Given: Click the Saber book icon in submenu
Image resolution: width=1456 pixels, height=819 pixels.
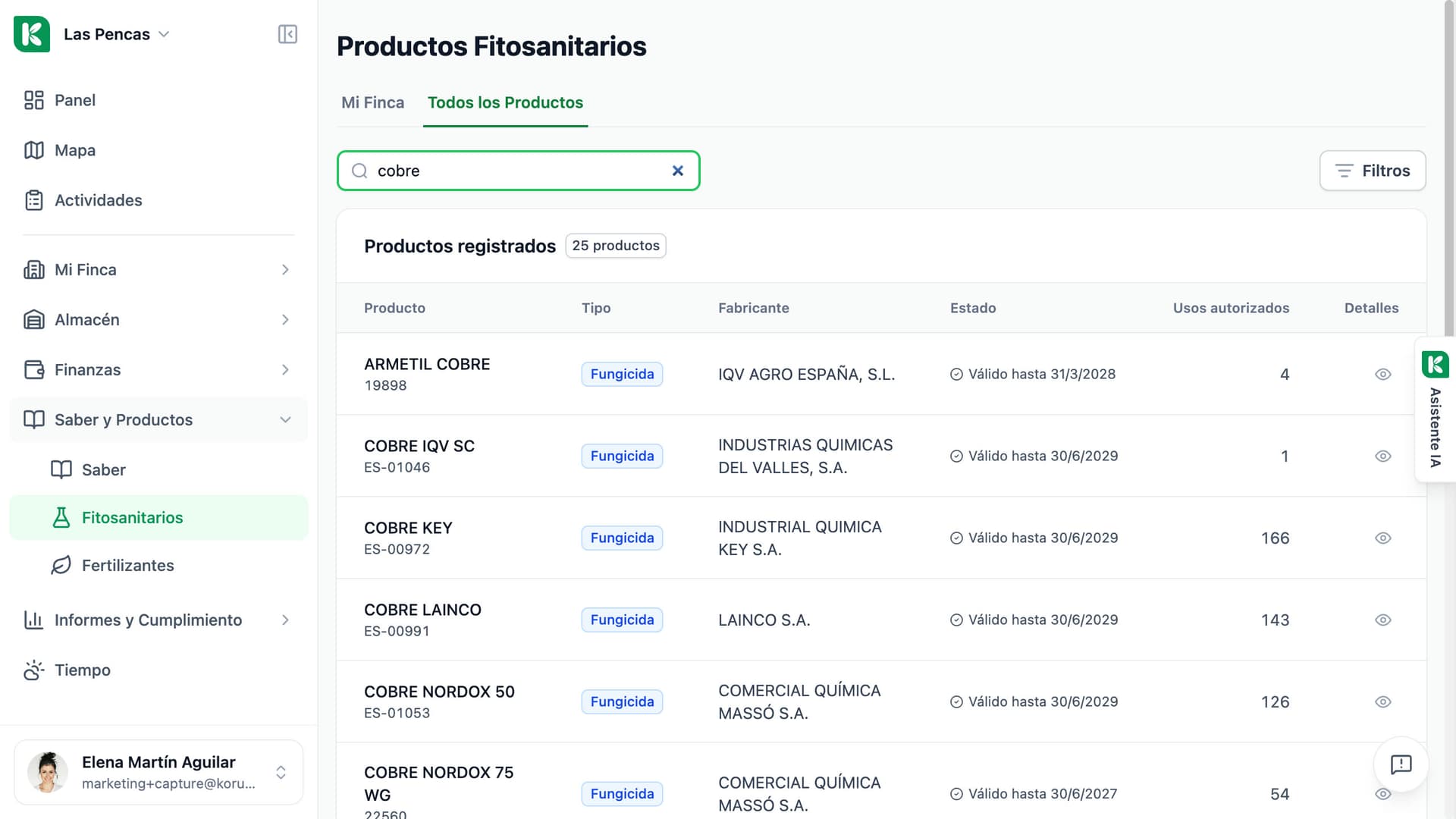Looking at the screenshot, I should tap(61, 469).
